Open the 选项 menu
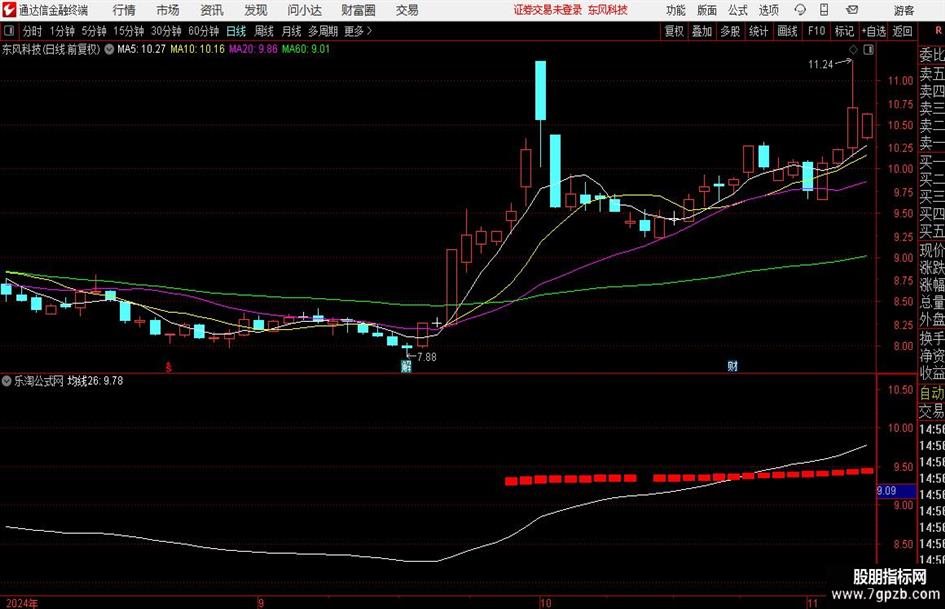The width and height of the screenshot is (945, 609). [x=768, y=10]
